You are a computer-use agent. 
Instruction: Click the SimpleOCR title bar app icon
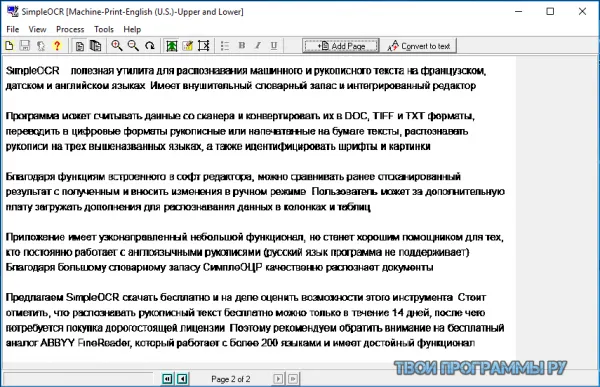pyautogui.click(x=13, y=11)
